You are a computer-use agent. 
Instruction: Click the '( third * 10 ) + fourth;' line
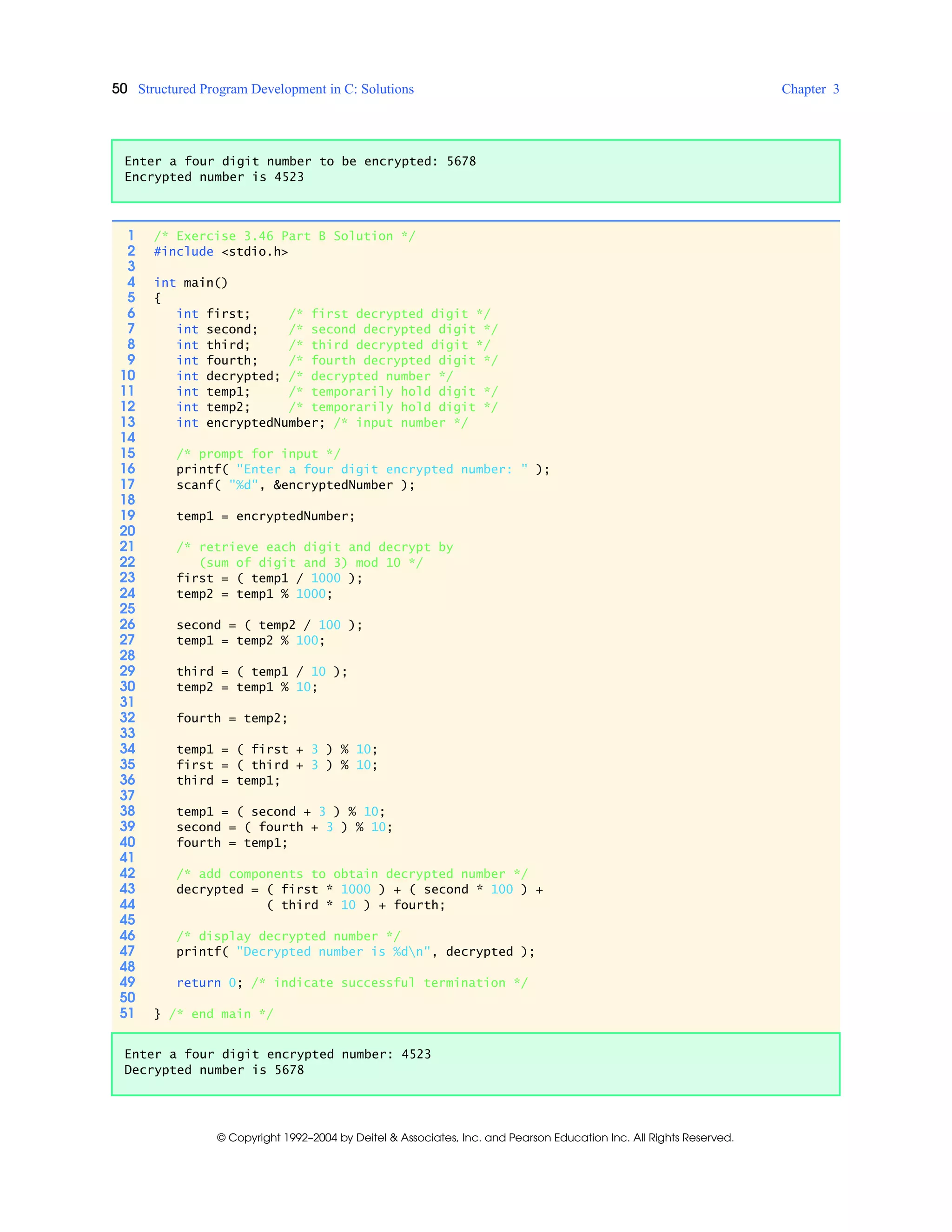click(356, 905)
